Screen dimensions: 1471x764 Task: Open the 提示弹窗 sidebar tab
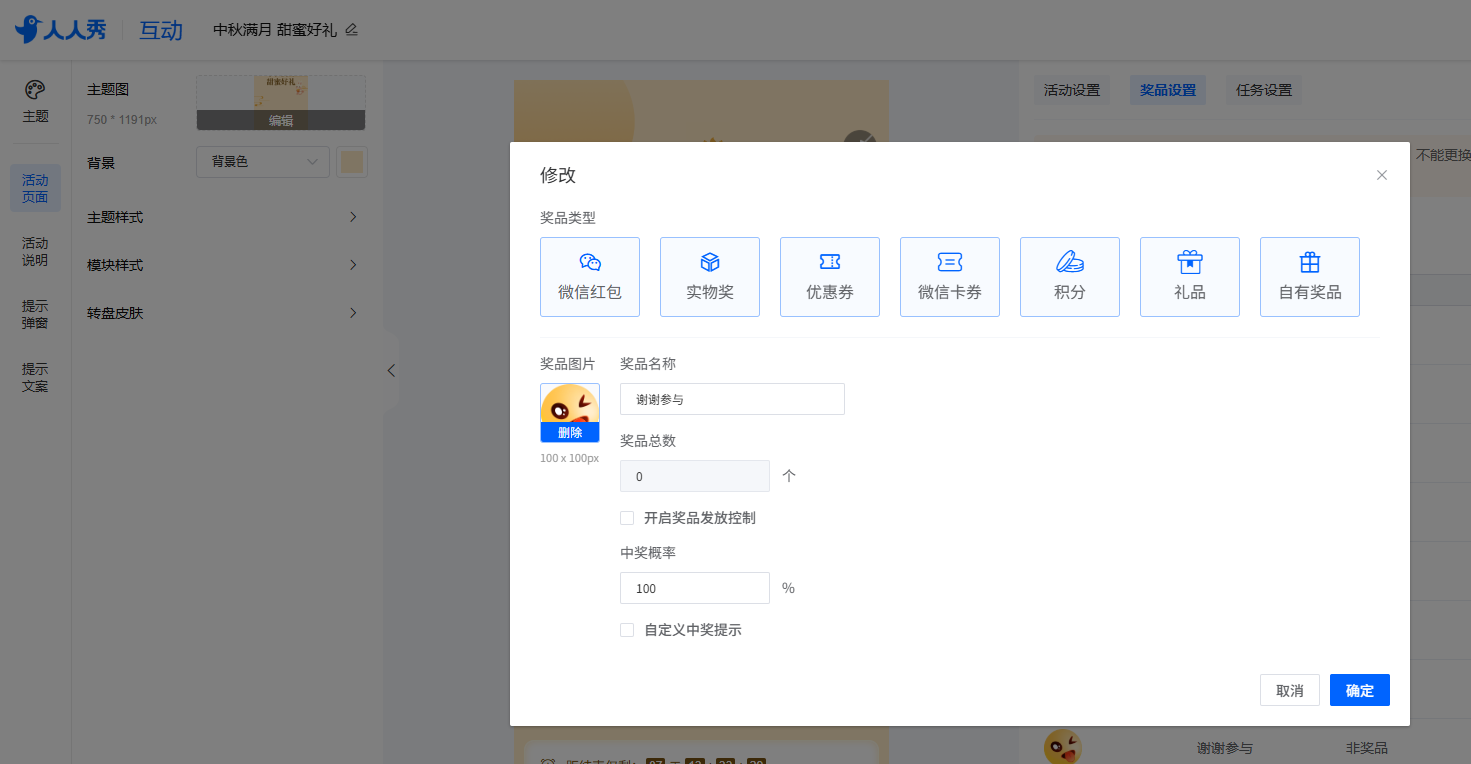35,314
